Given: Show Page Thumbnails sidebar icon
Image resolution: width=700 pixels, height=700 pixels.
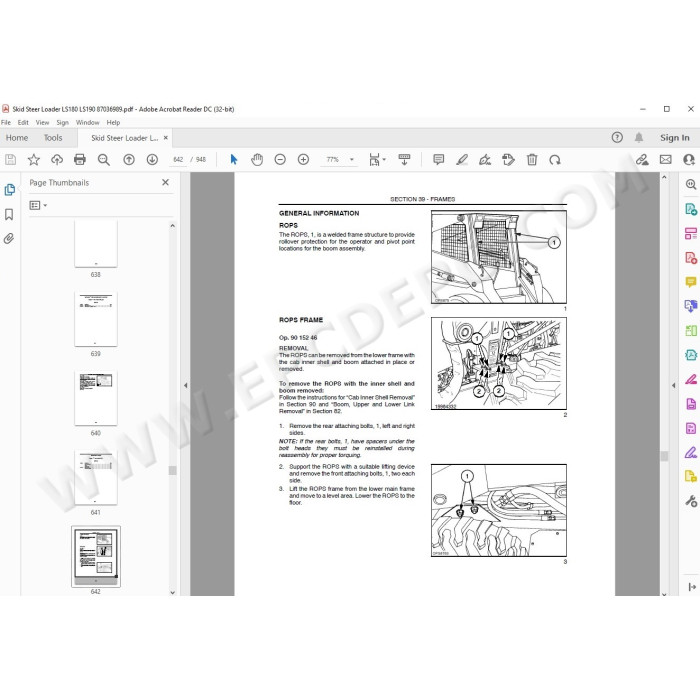Looking at the screenshot, I should (x=9, y=190).
